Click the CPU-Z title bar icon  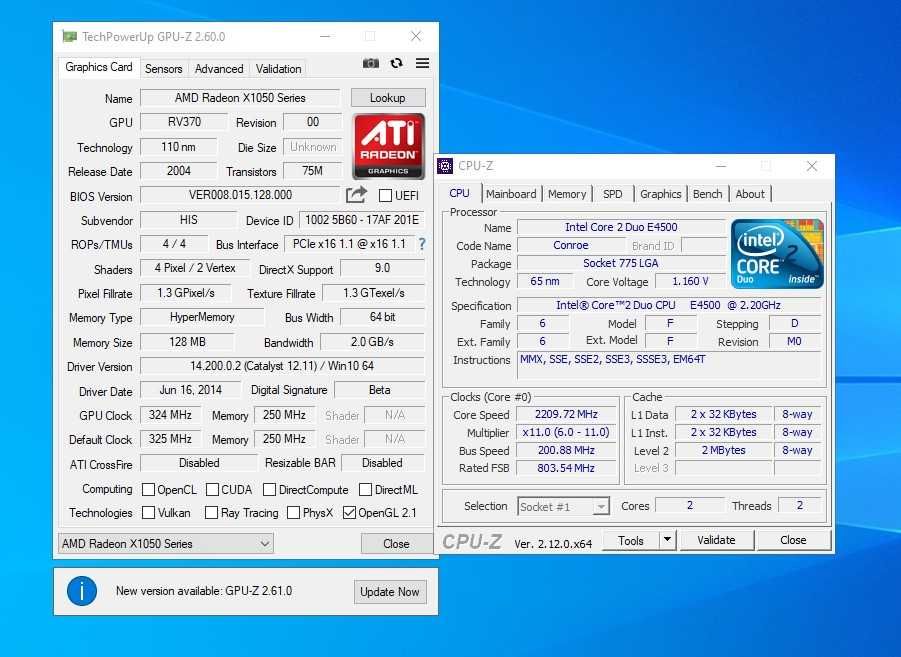coord(445,166)
